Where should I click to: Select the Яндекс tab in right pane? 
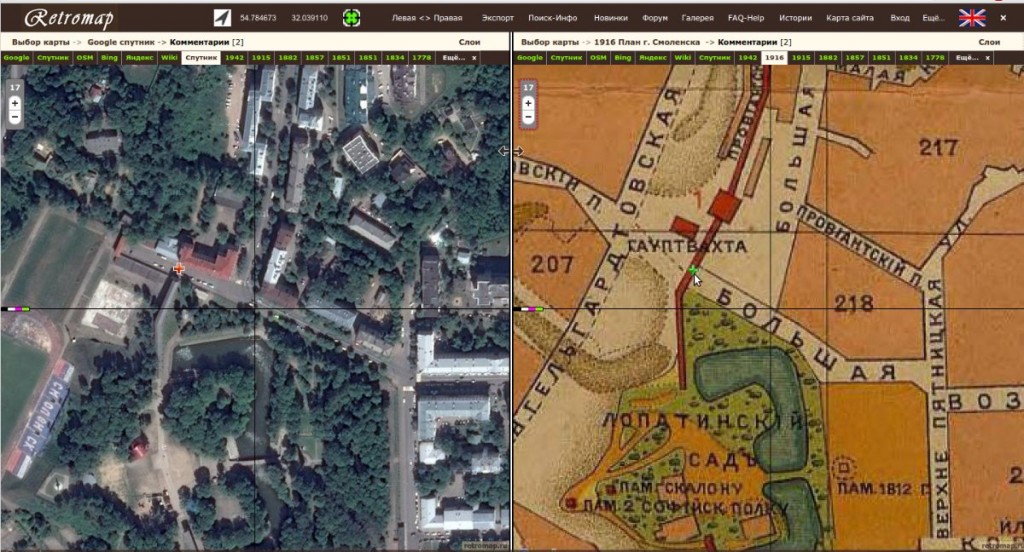(x=653, y=57)
